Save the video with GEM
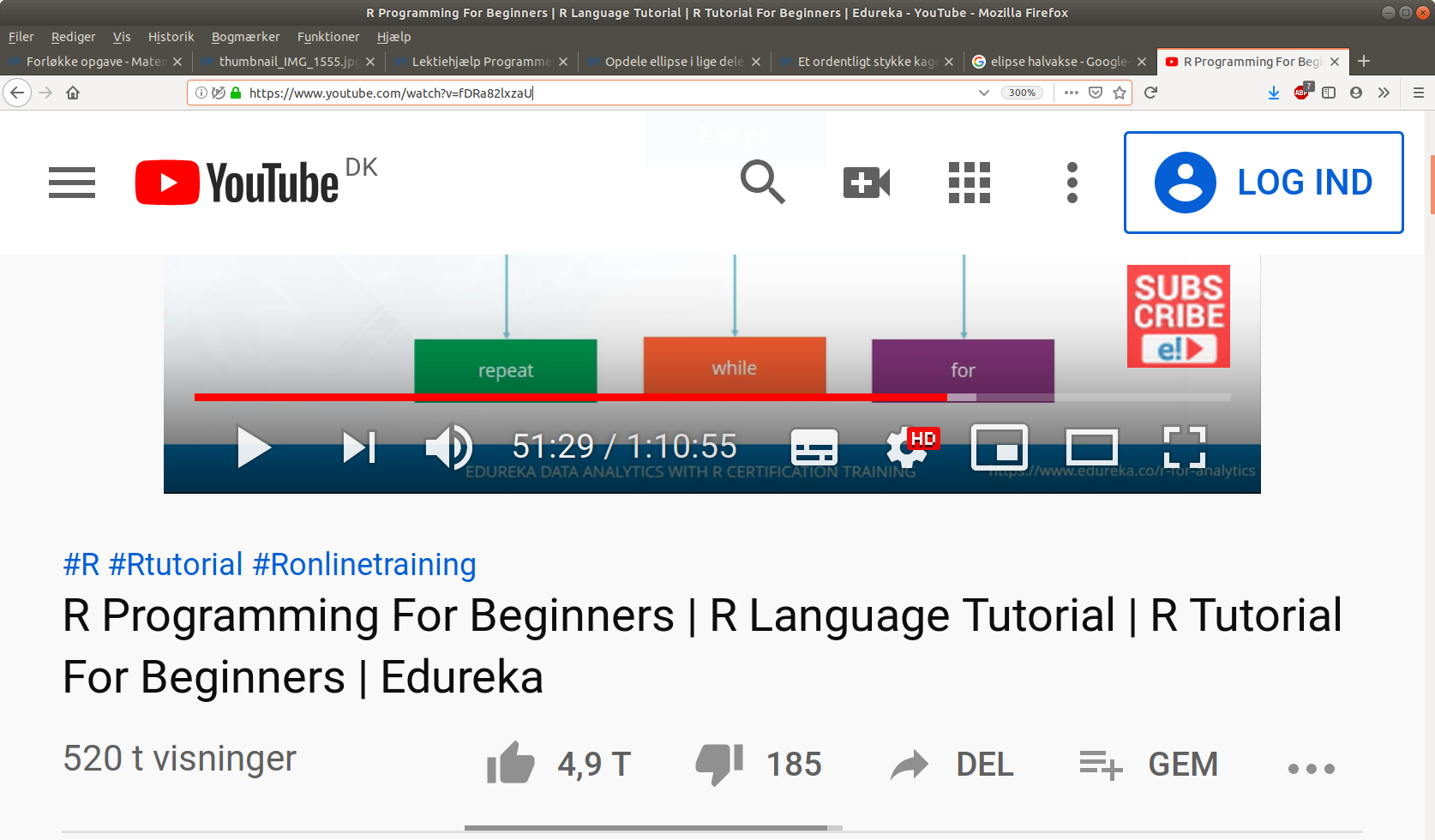 1149,765
